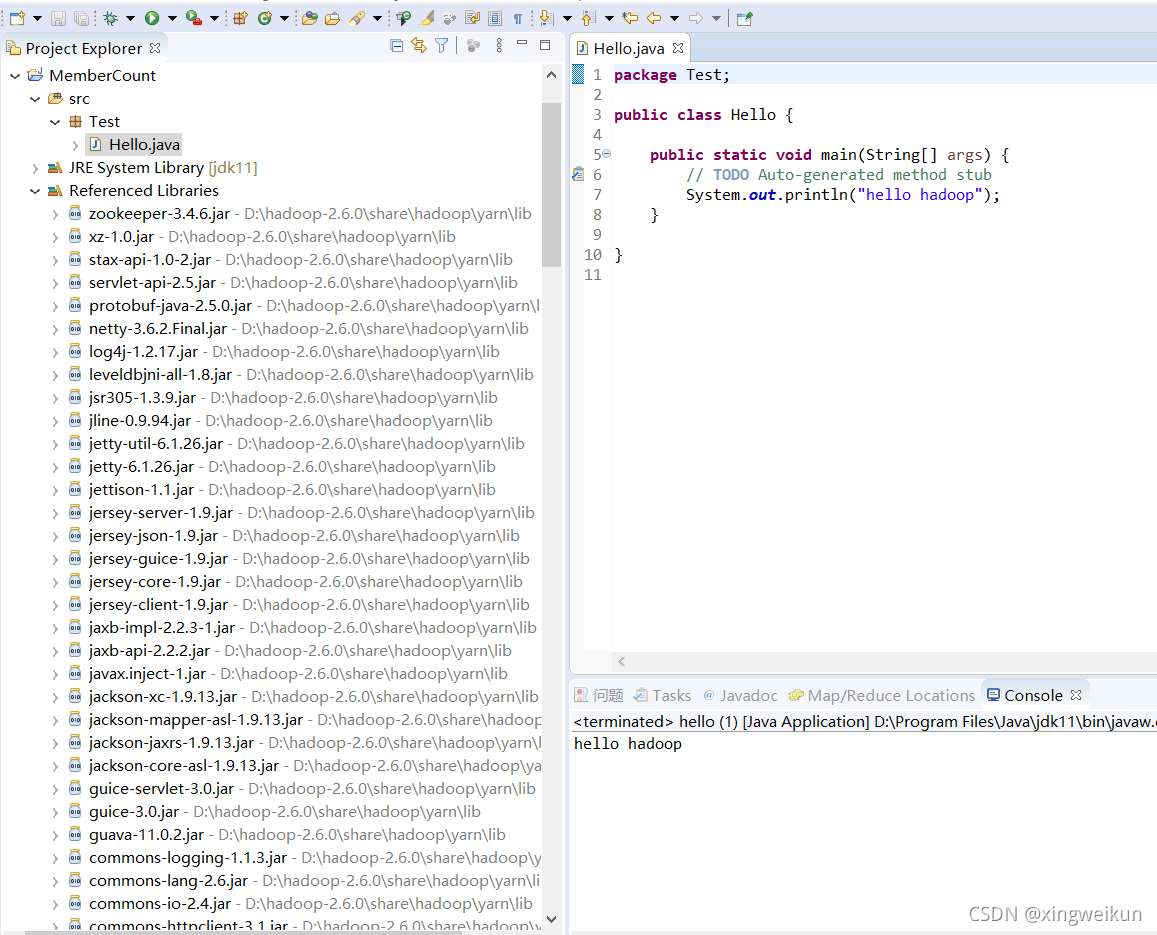The image size is (1157, 935).
Task: Click the Save toolbar icon
Action: (58, 18)
